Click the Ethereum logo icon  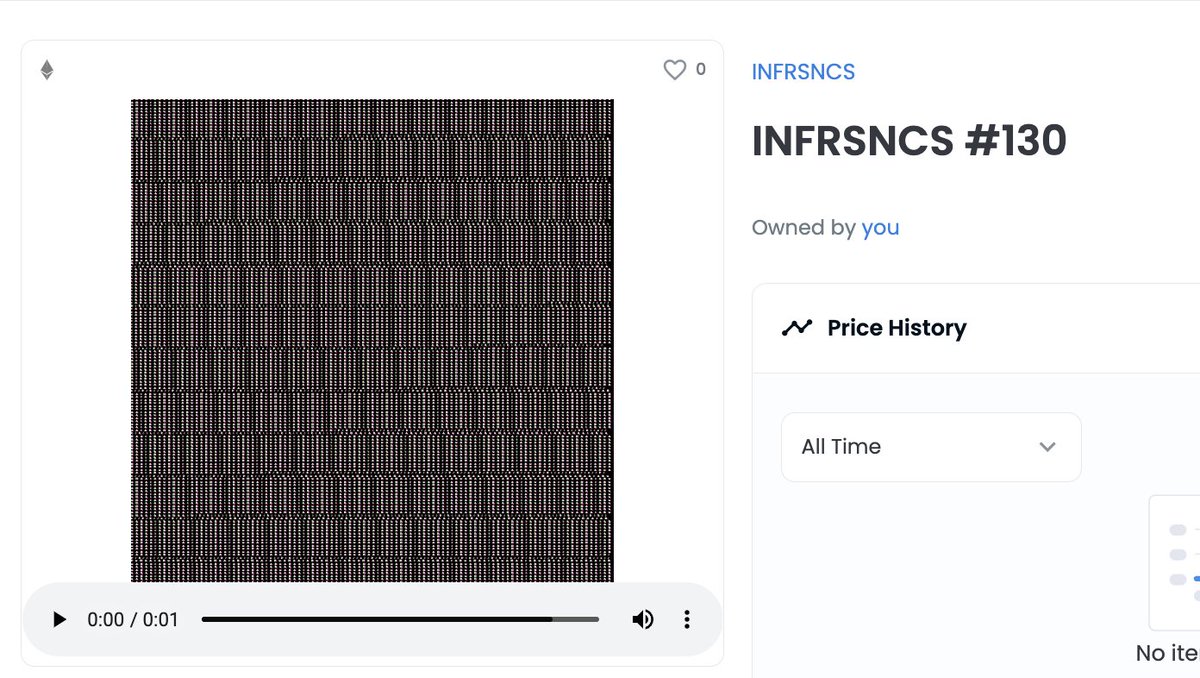[47, 70]
